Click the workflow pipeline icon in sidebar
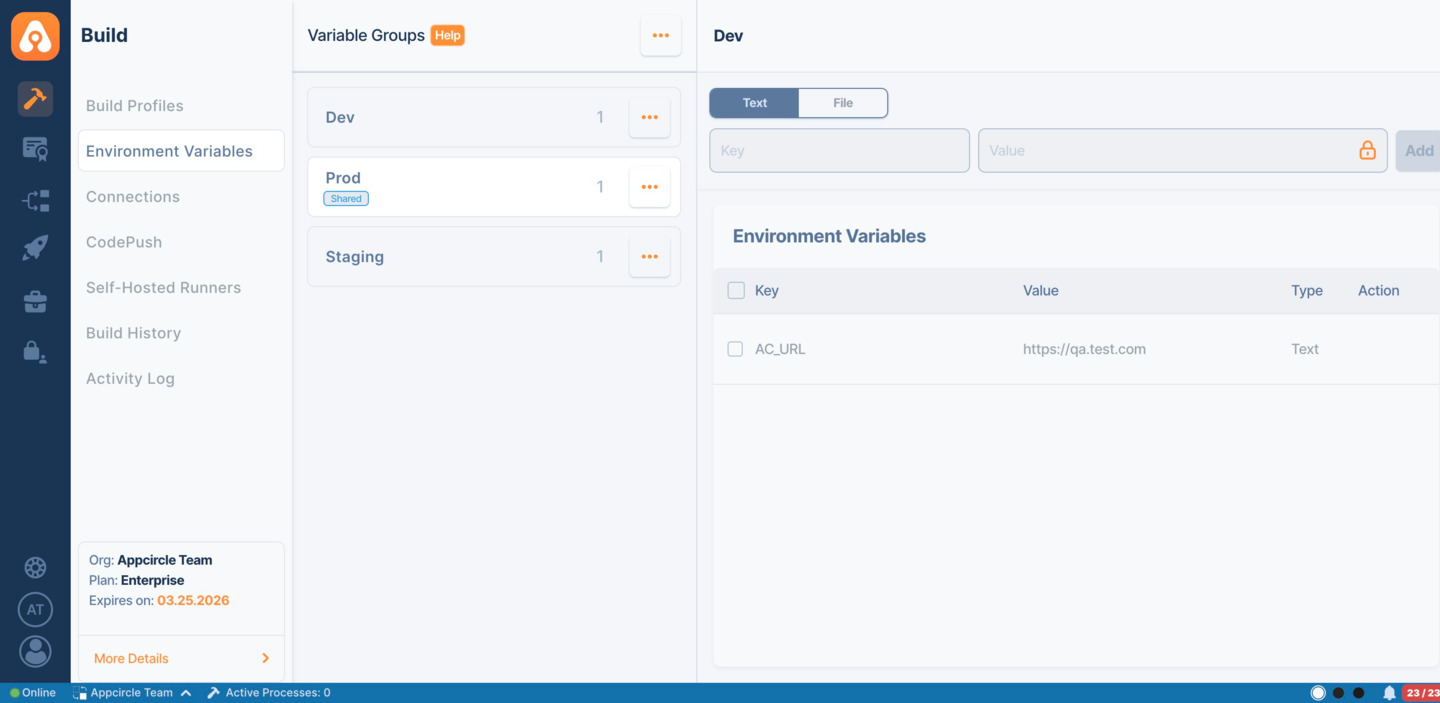1440x703 pixels. (x=35, y=200)
